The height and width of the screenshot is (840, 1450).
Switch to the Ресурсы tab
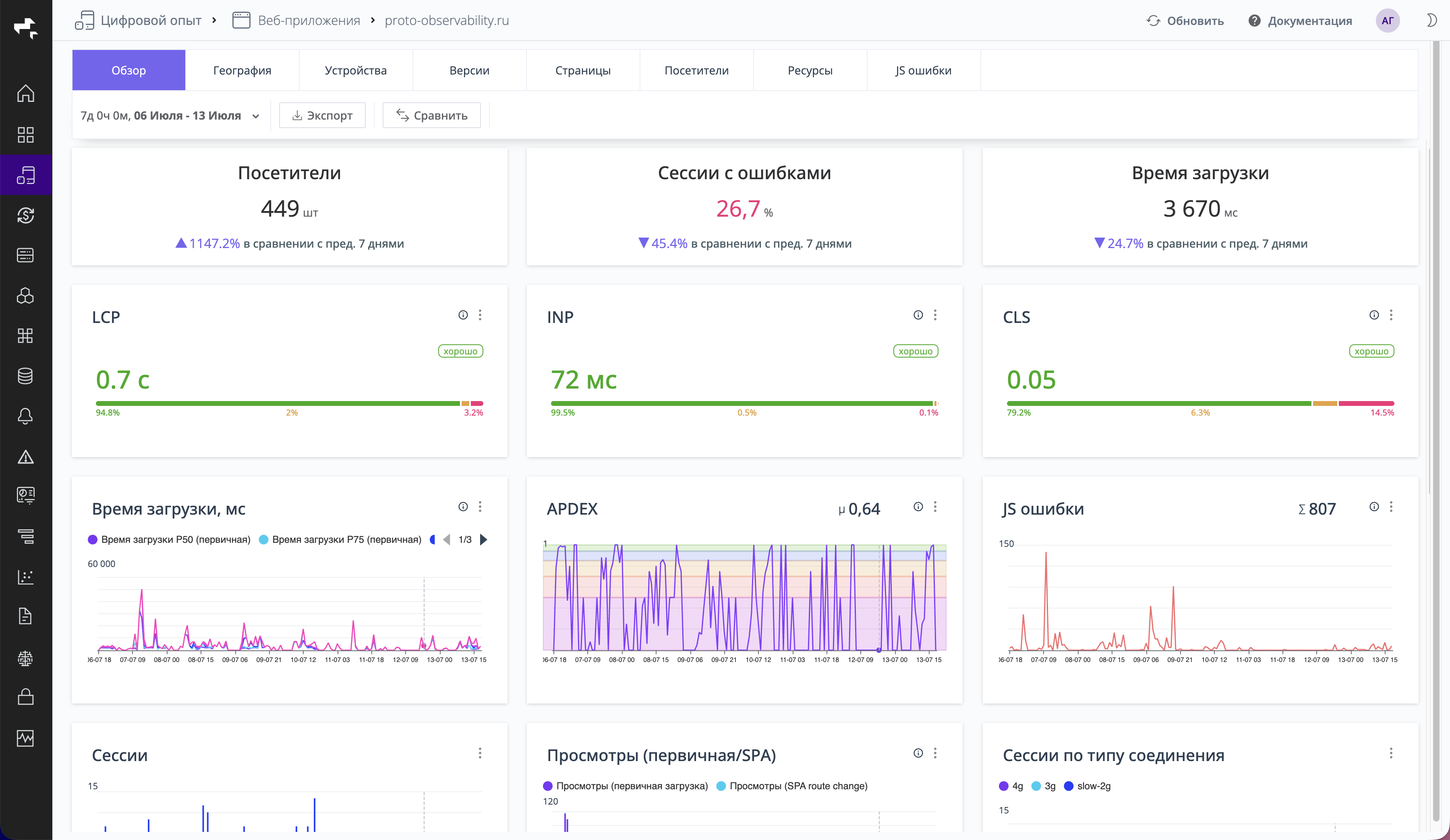810,70
